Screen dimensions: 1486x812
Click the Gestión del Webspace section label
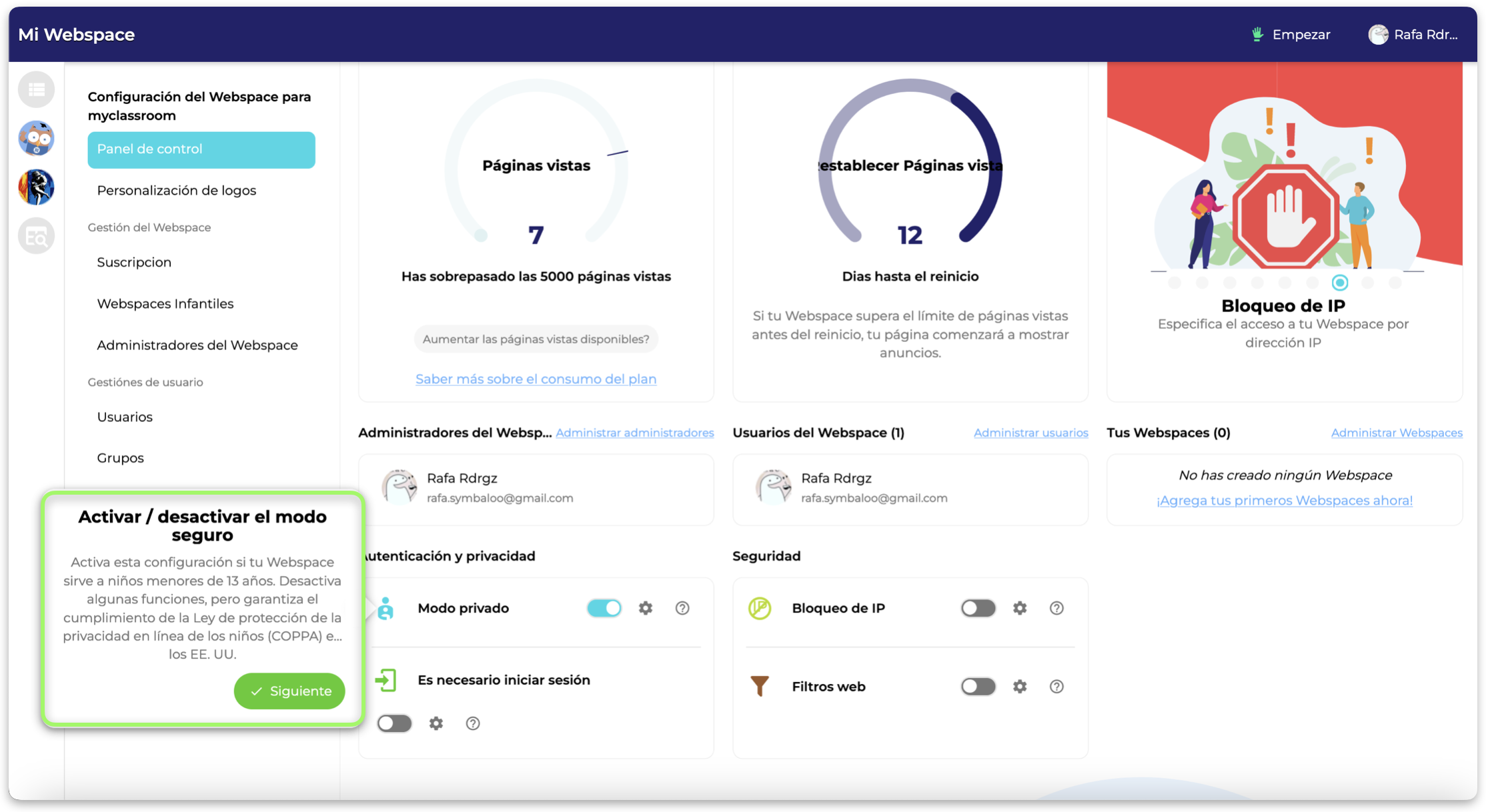click(x=149, y=227)
